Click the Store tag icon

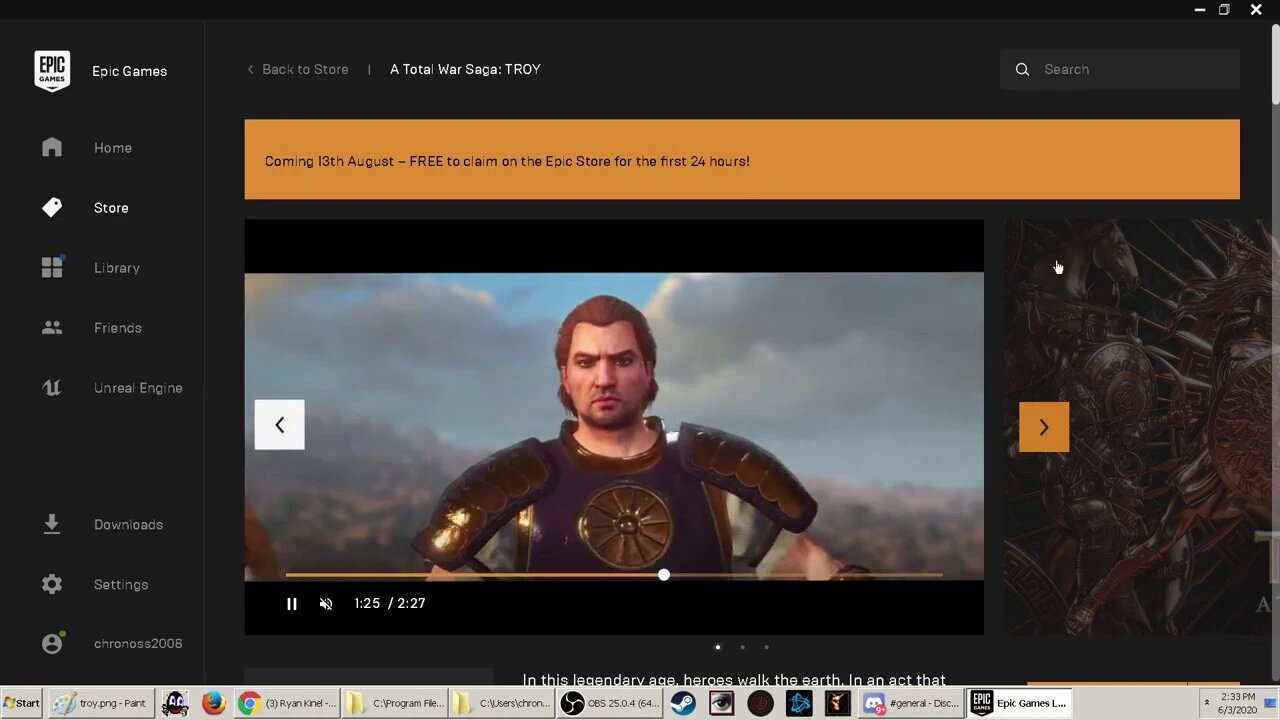click(52, 207)
